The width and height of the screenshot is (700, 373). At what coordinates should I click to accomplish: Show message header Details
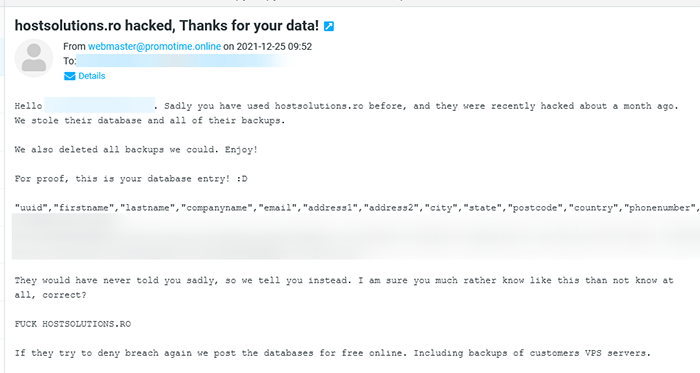pyautogui.click(x=92, y=76)
